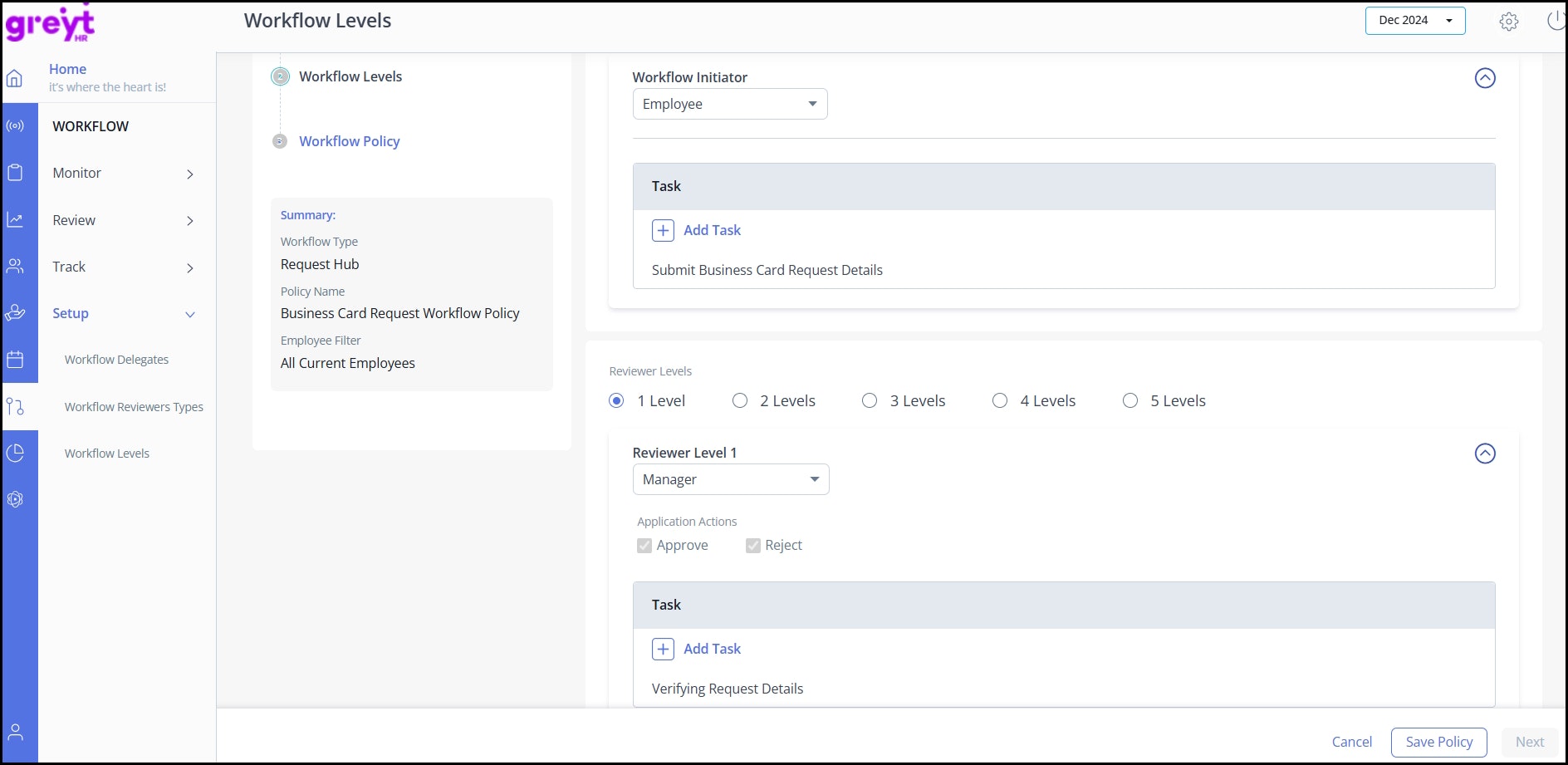This screenshot has width=1568, height=765.
Task: Select the Submit Business Card Request Details task
Action: [x=767, y=270]
